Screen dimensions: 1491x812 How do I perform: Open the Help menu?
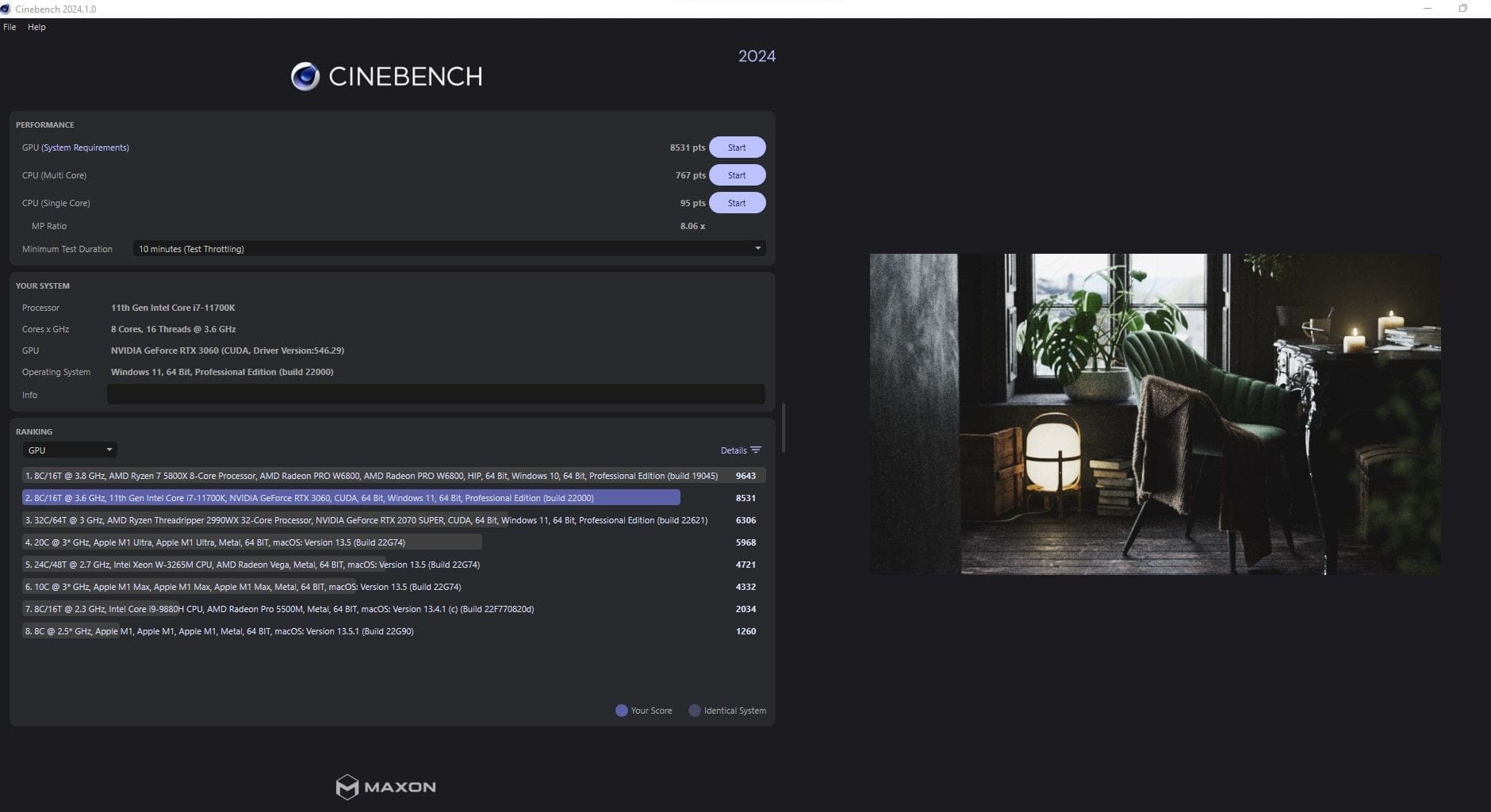[36, 27]
